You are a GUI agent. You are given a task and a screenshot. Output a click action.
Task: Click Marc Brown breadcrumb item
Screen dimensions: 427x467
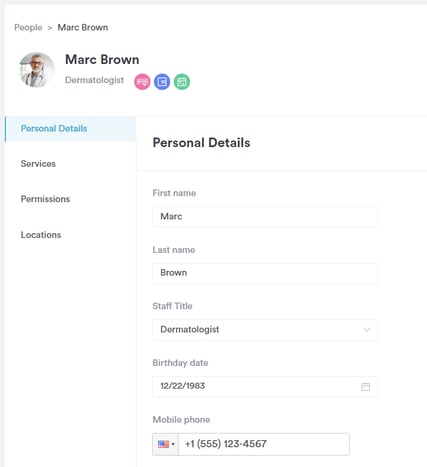pyautogui.click(x=83, y=27)
